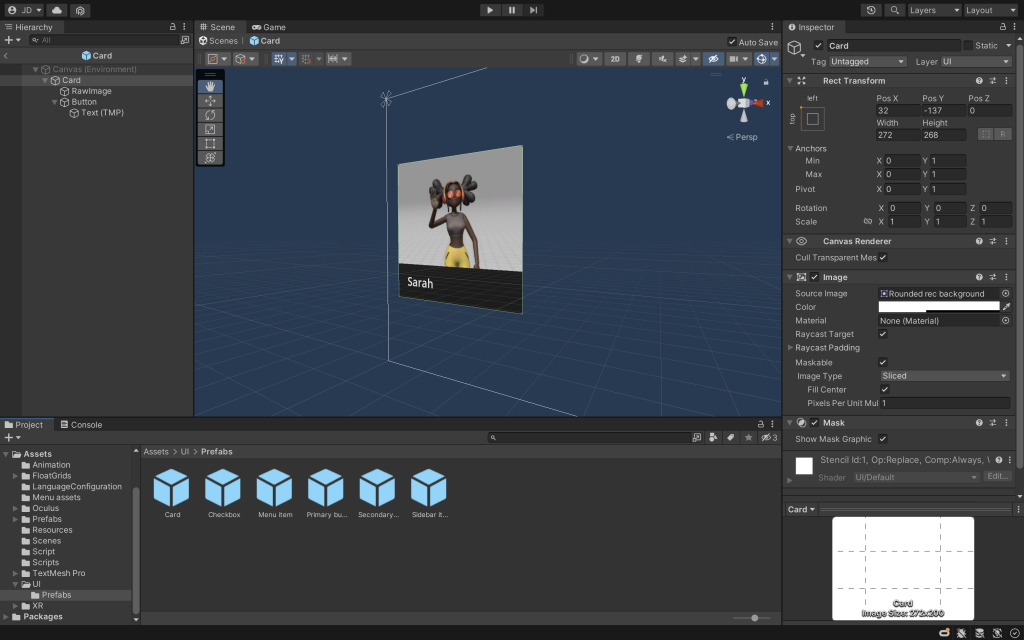Image resolution: width=1024 pixels, height=640 pixels.
Task: Switch to the Console tab
Action: pos(80,425)
